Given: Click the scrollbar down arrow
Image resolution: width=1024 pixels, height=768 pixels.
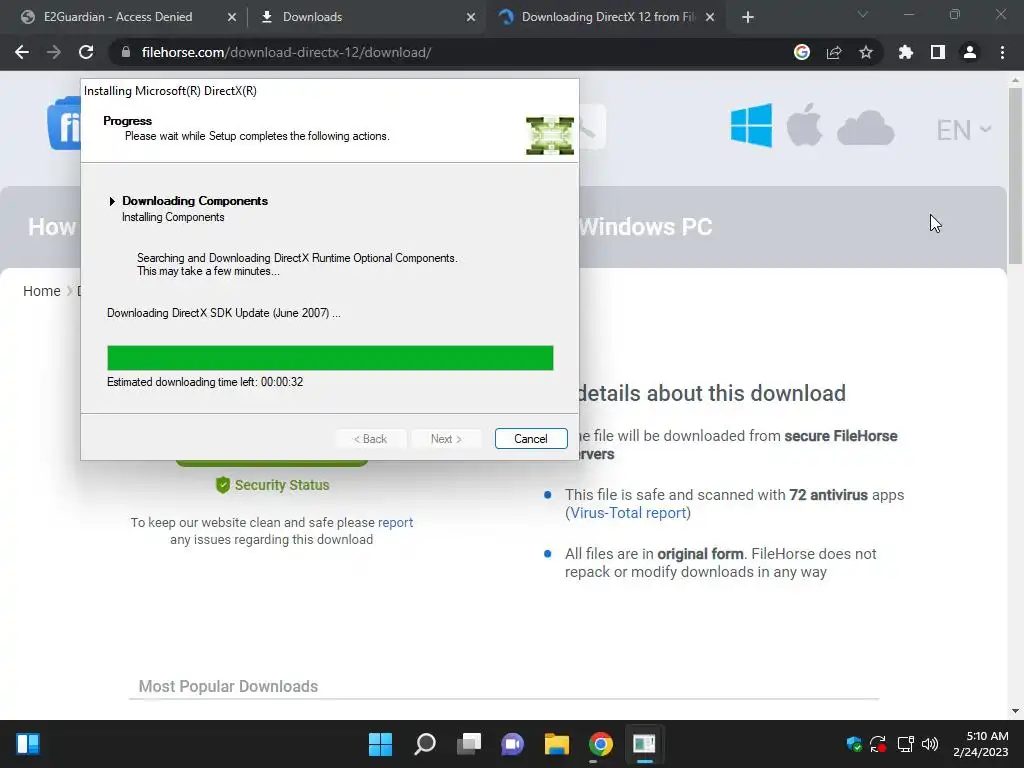Looking at the screenshot, I should point(1015,711).
